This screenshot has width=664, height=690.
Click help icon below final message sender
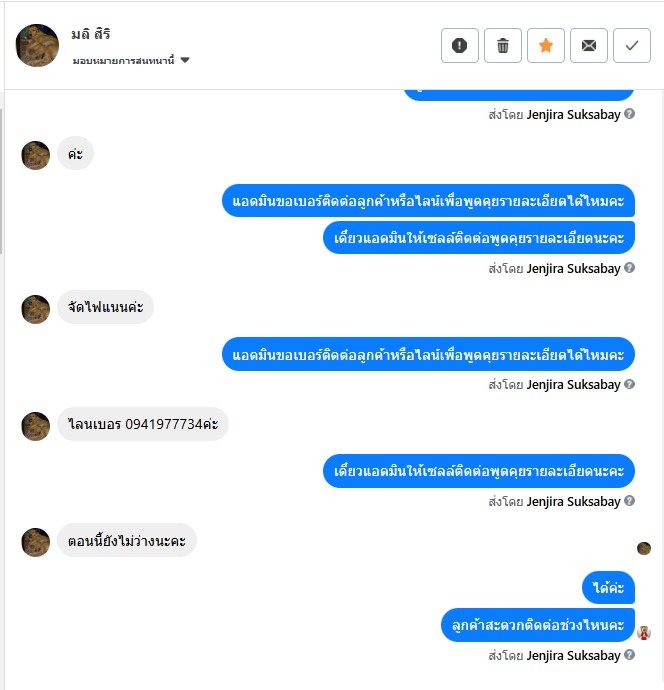[629, 655]
